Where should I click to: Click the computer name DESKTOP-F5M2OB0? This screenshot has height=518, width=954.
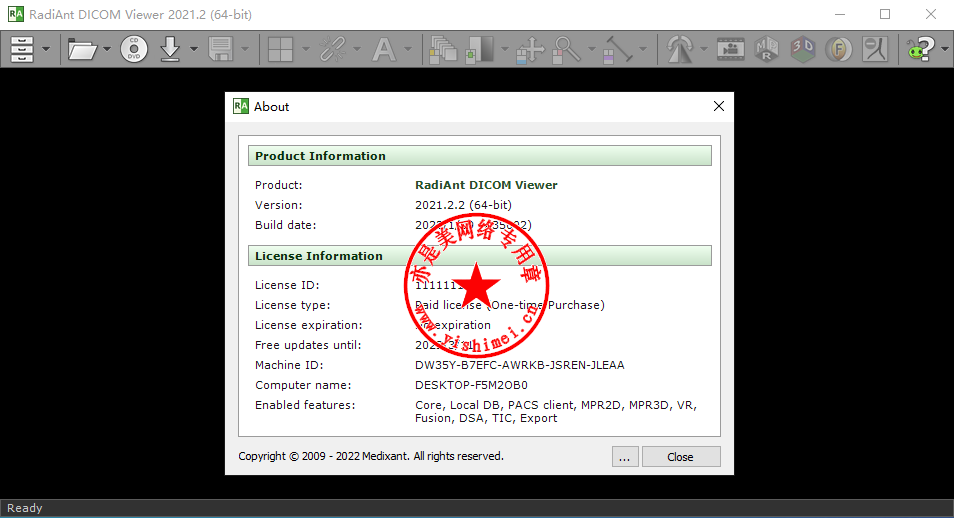click(471, 385)
